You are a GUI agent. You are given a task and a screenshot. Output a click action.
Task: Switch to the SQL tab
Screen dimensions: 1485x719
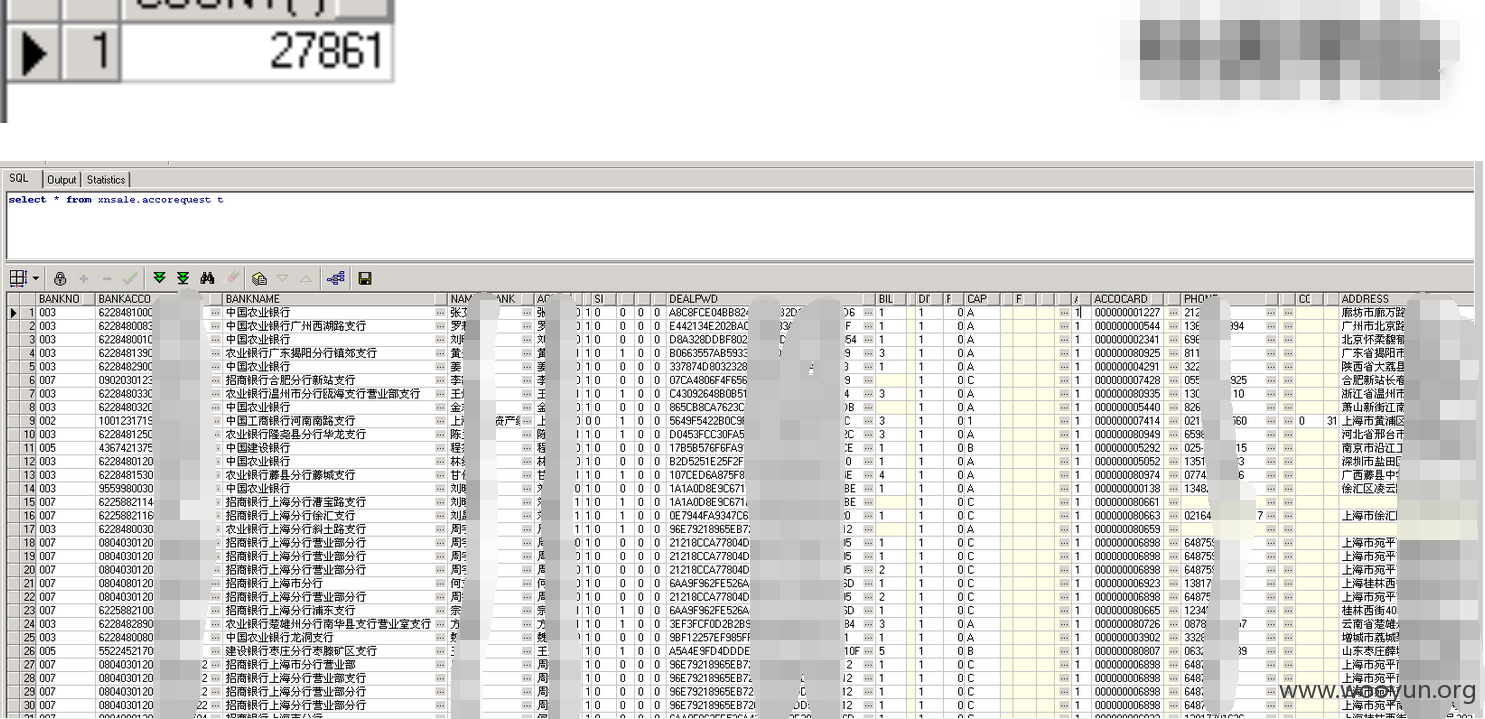pyautogui.click(x=19, y=178)
